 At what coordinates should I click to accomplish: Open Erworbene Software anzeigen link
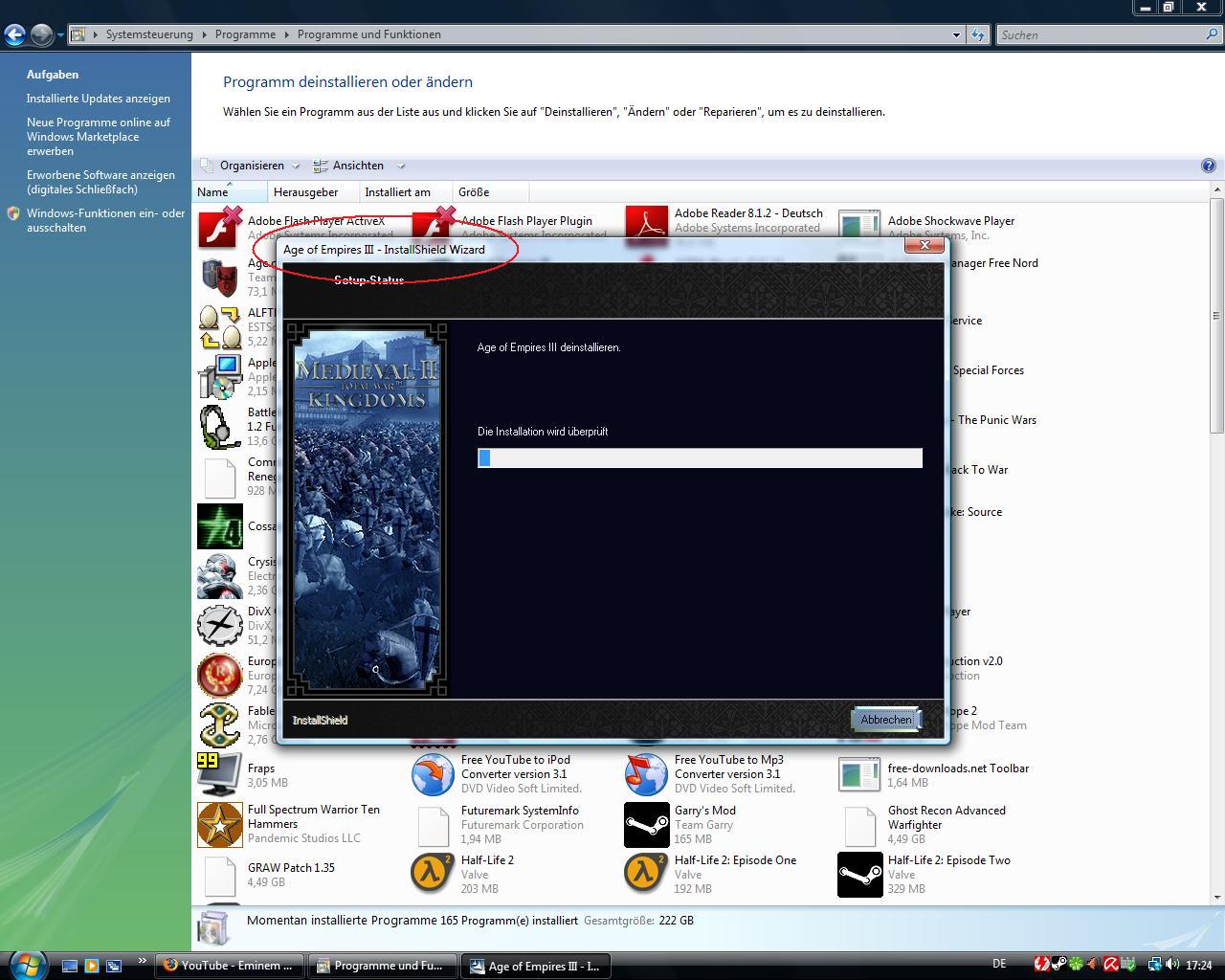tap(100, 182)
